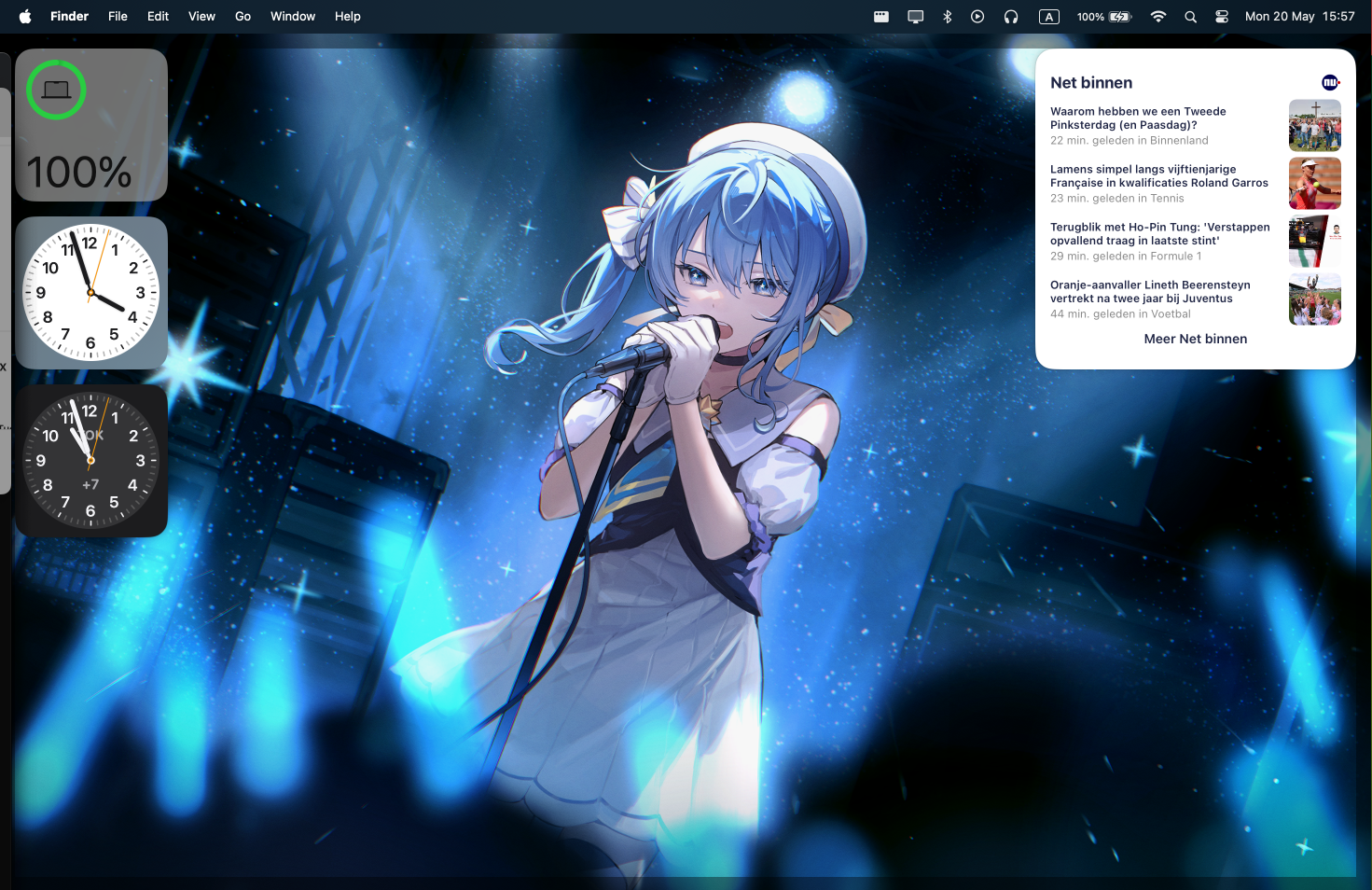Open the Edit menu
The width and height of the screenshot is (1372, 890).
pyautogui.click(x=158, y=16)
